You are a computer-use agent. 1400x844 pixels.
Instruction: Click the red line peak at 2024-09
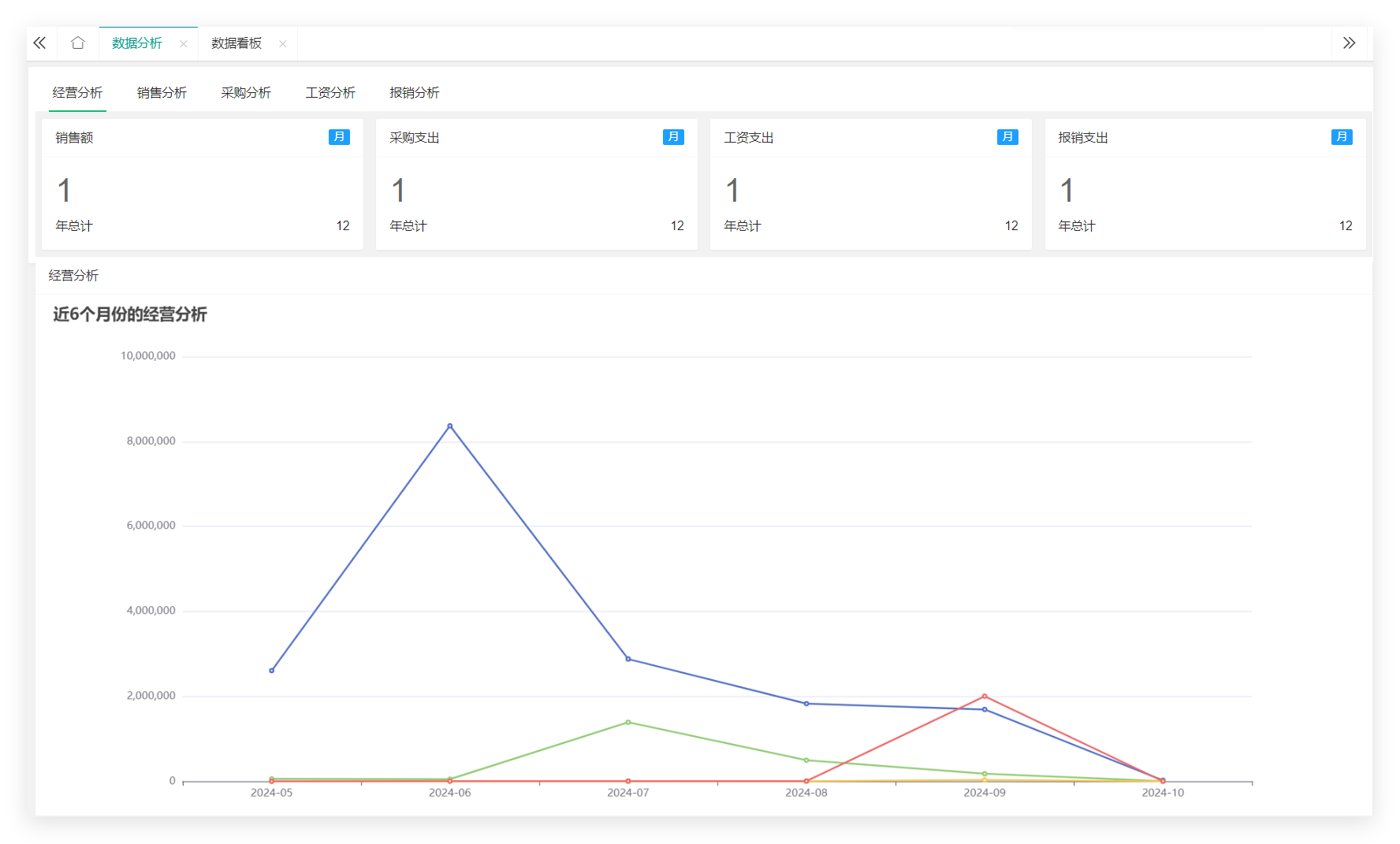[x=985, y=697]
